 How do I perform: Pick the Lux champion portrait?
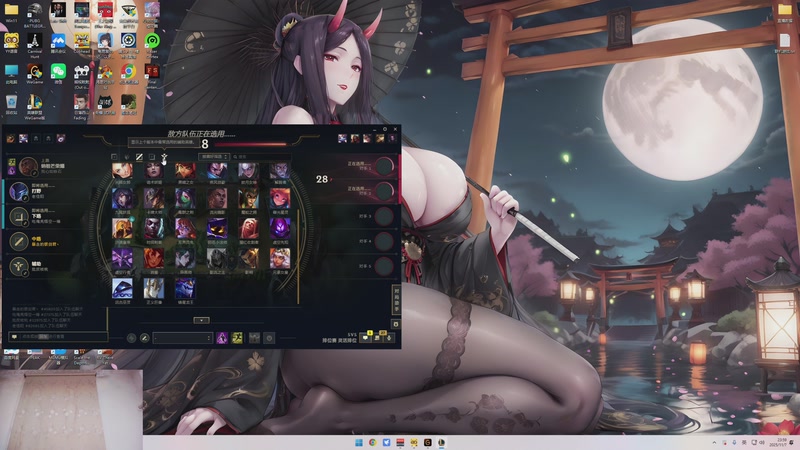click(122, 170)
